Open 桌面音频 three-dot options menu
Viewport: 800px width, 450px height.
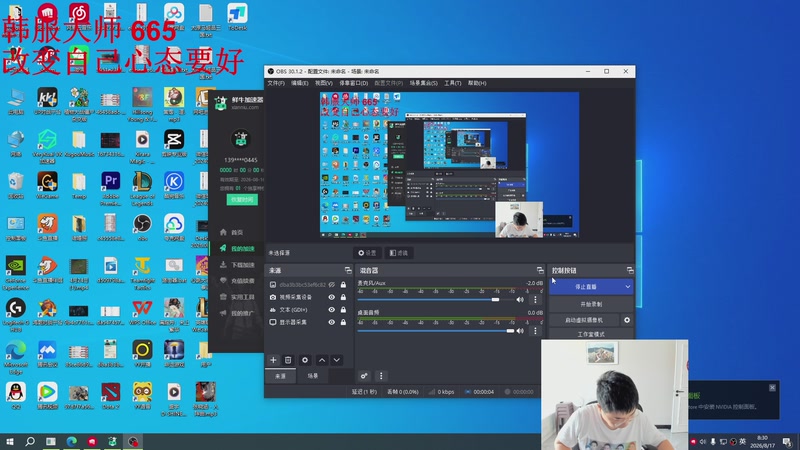point(535,331)
